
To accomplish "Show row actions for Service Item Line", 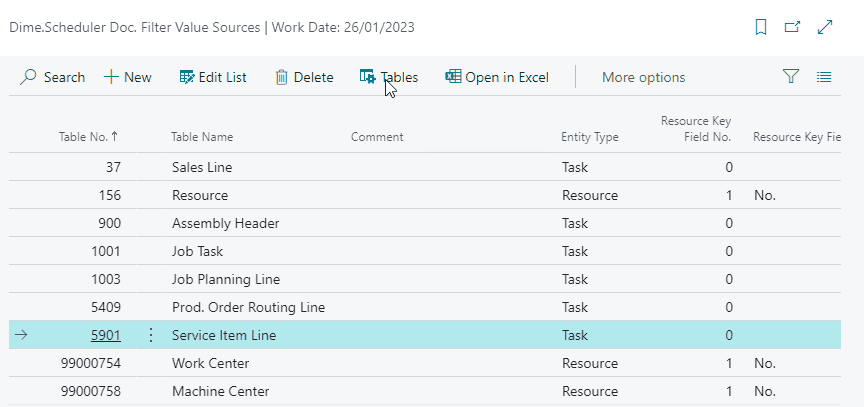I will (151, 335).
